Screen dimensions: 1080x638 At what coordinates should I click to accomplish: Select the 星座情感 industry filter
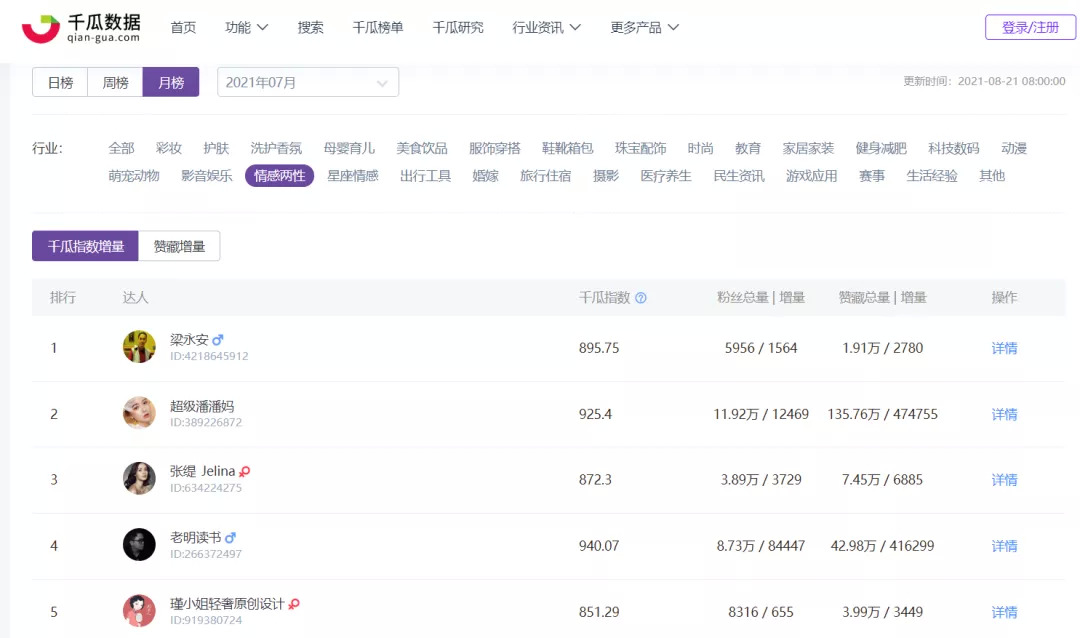(353, 176)
